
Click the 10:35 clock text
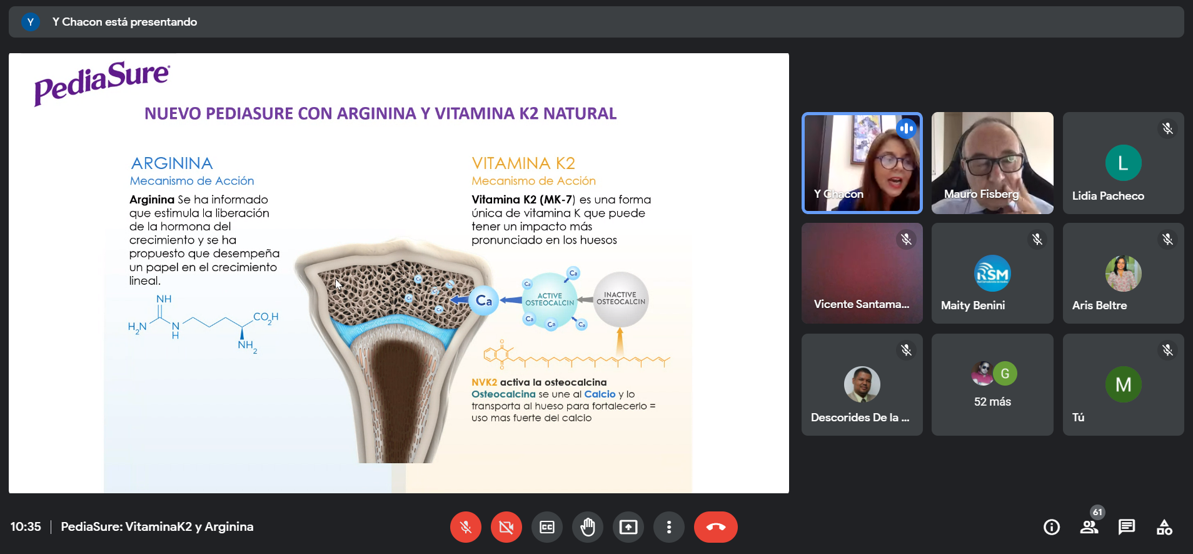(x=26, y=527)
